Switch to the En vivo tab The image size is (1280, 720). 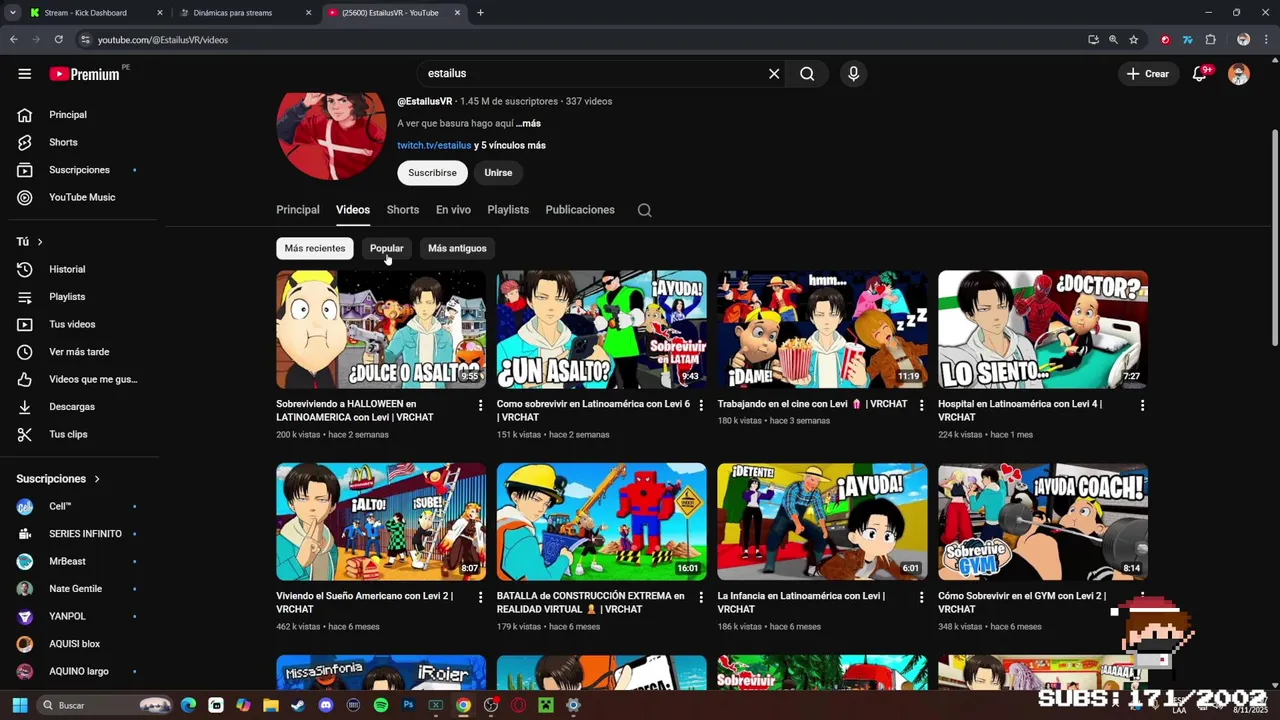(453, 210)
